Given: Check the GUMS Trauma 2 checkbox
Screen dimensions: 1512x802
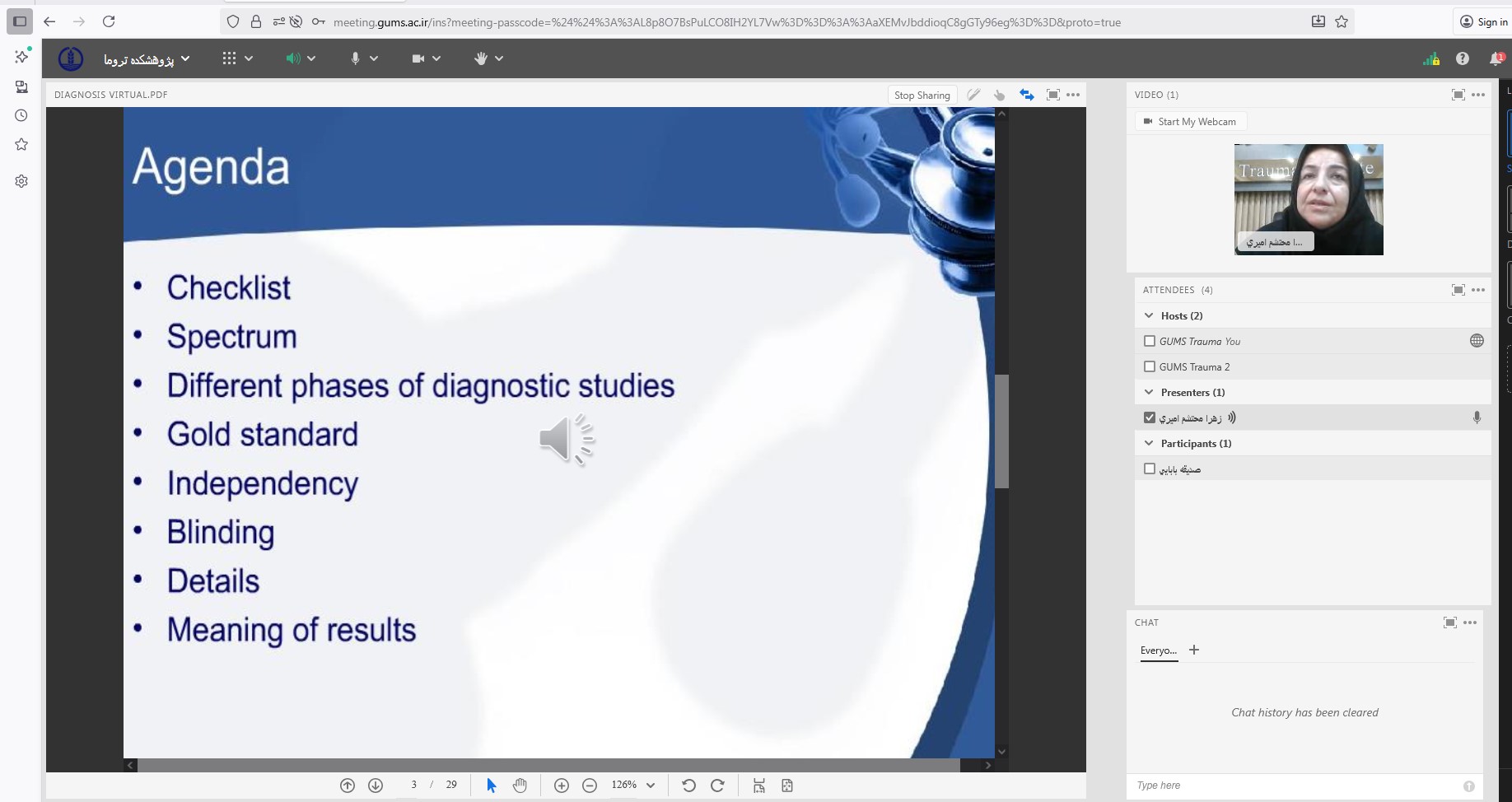Looking at the screenshot, I should [x=1150, y=366].
